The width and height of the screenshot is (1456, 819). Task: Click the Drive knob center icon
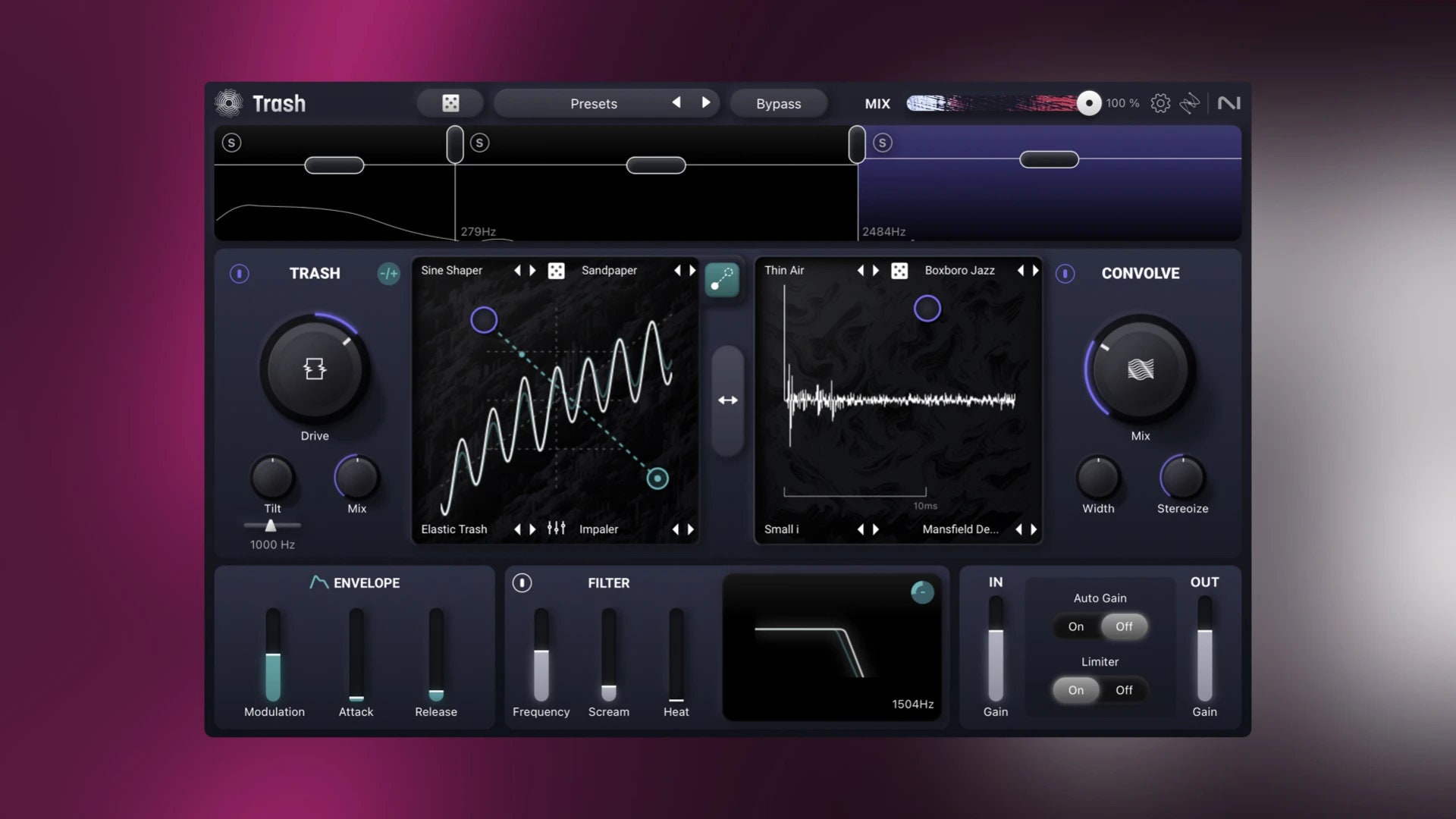(x=315, y=369)
